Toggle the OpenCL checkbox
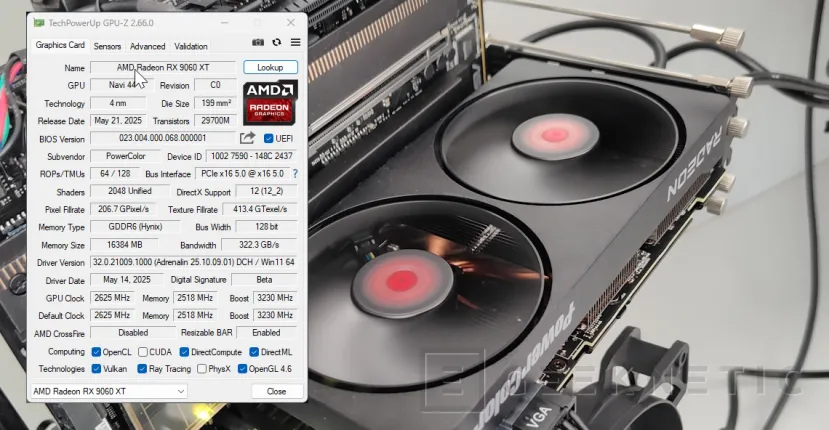829x430 pixels. [96, 352]
